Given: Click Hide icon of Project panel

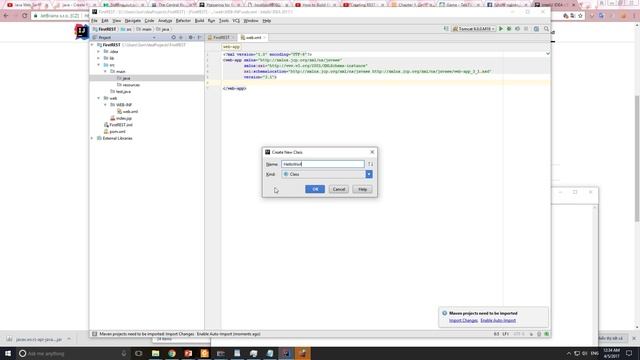Looking at the screenshot, I should pyautogui.click(x=200, y=38).
